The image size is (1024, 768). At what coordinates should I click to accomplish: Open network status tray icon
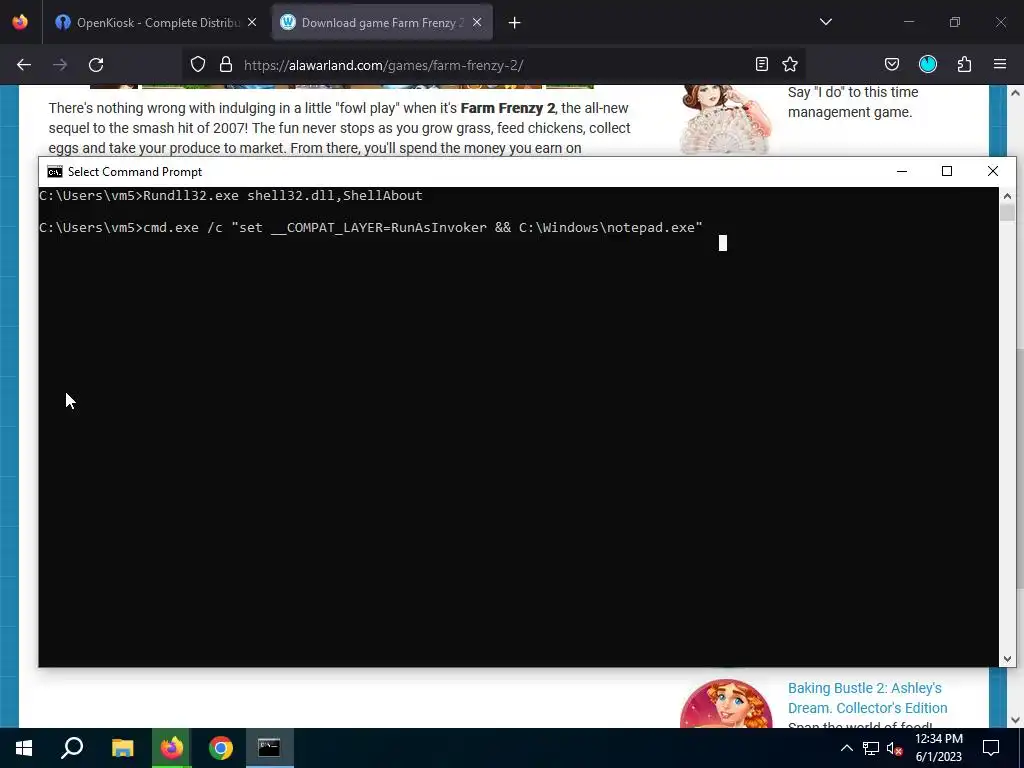871,748
